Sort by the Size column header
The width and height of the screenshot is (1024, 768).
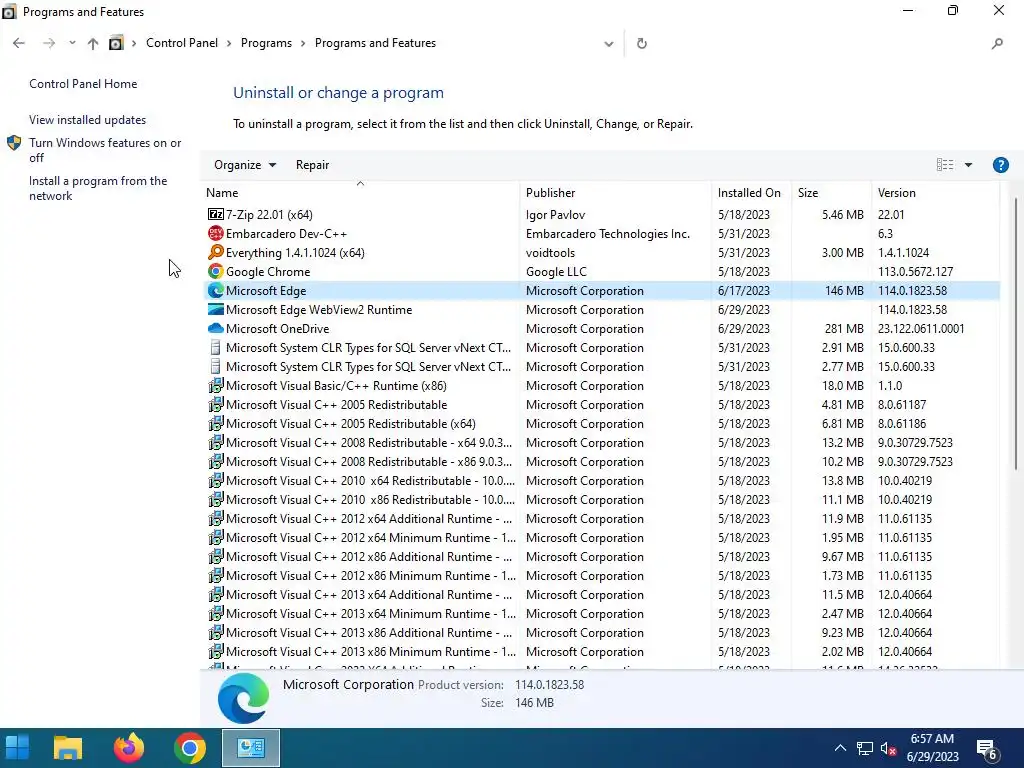click(x=831, y=193)
